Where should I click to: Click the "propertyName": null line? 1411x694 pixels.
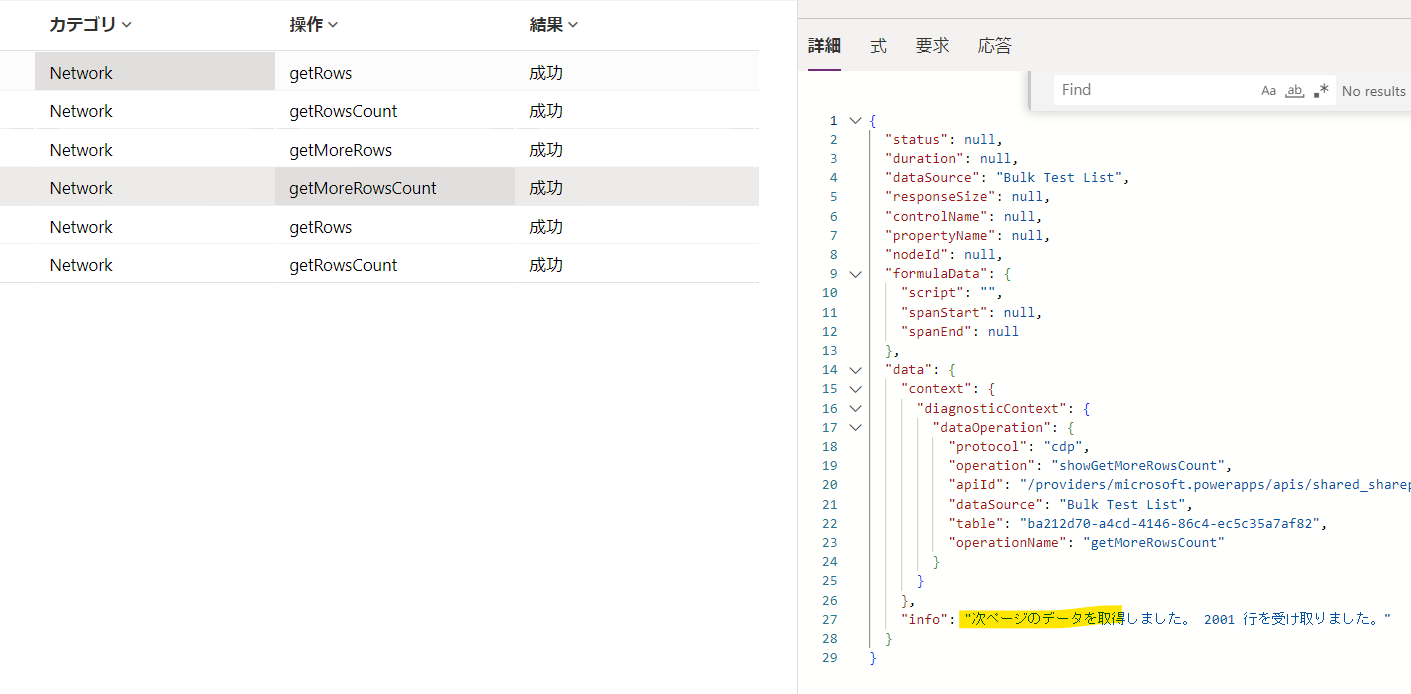[x=967, y=235]
